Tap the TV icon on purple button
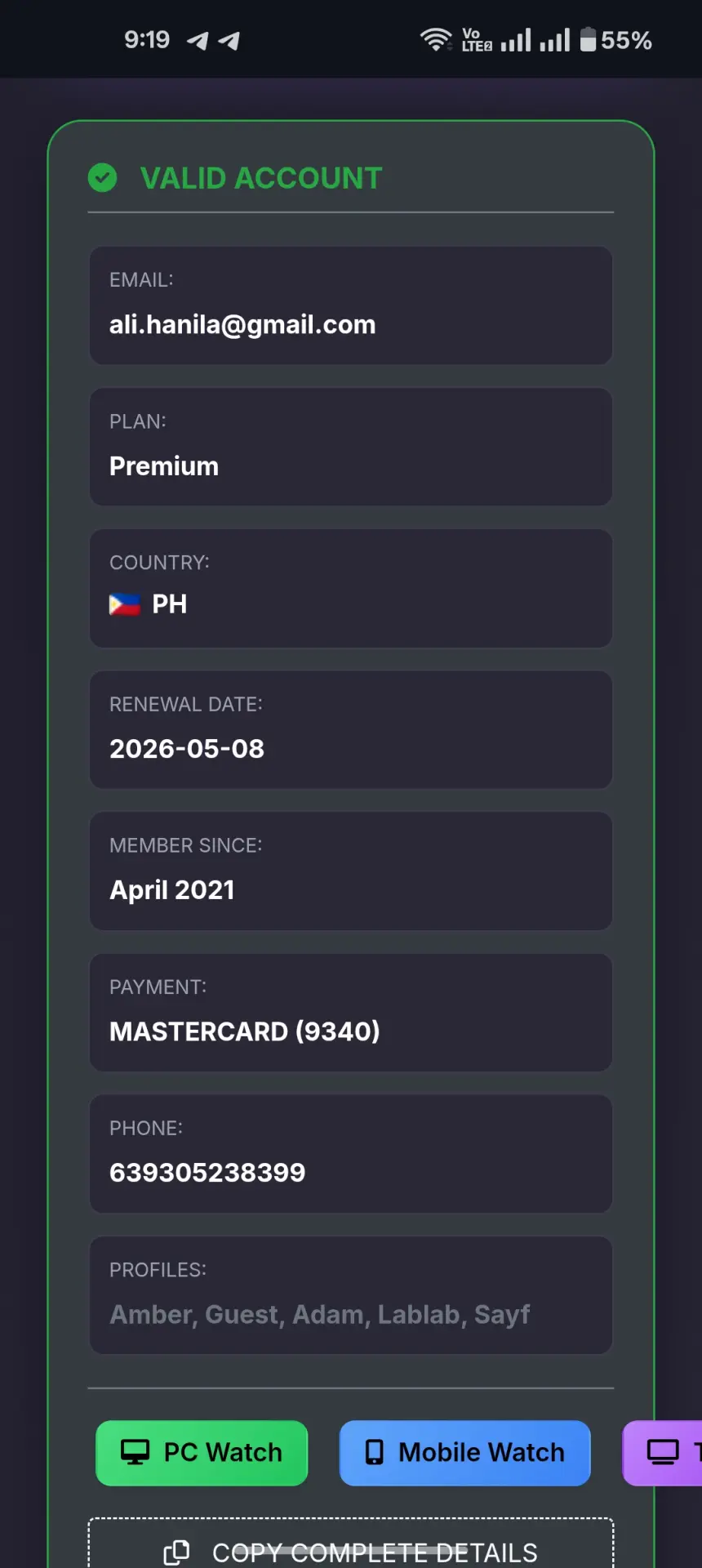Screen dimensions: 702x1568 663,1452
